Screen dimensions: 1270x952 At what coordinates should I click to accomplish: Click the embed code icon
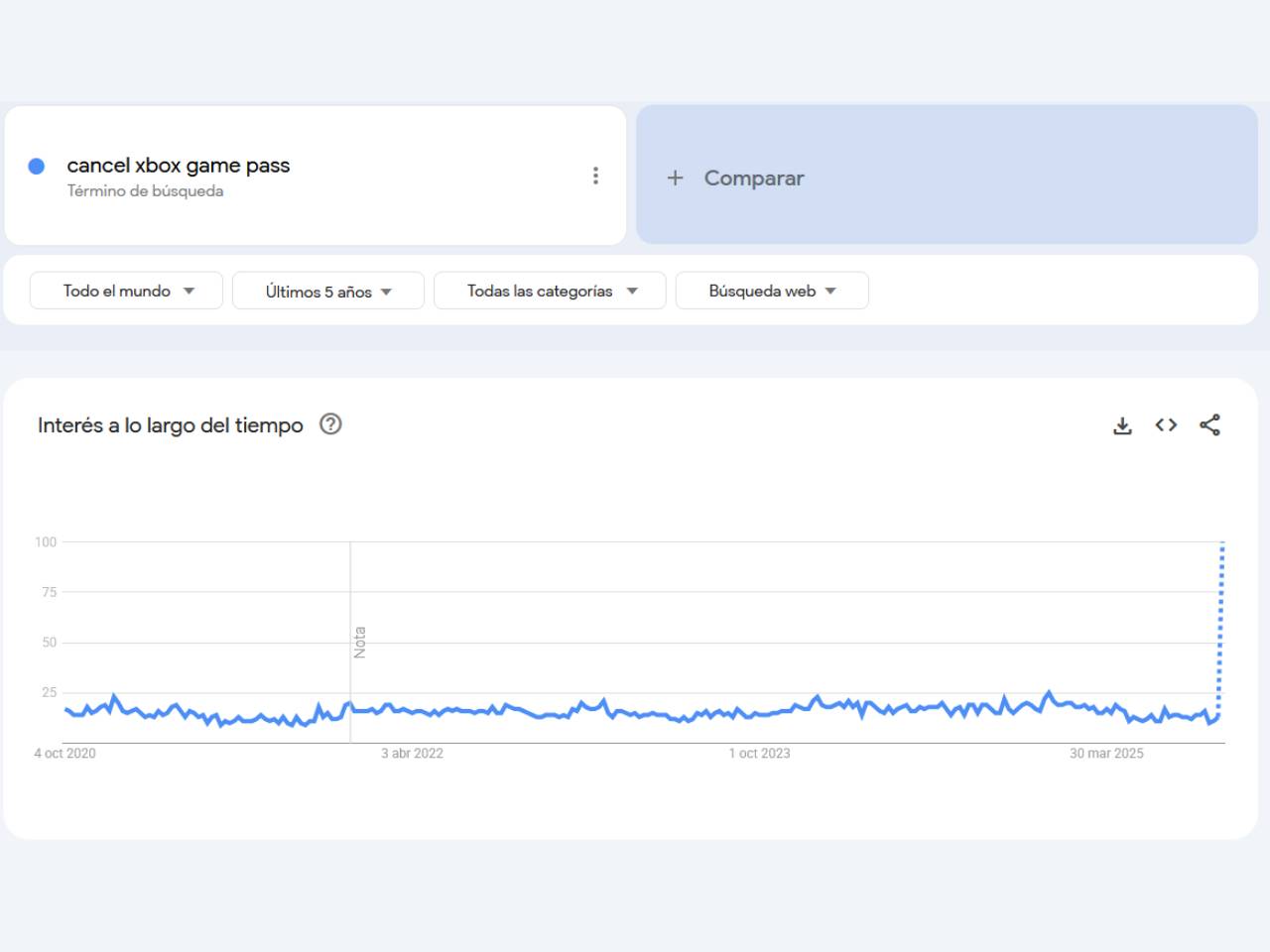1166,425
